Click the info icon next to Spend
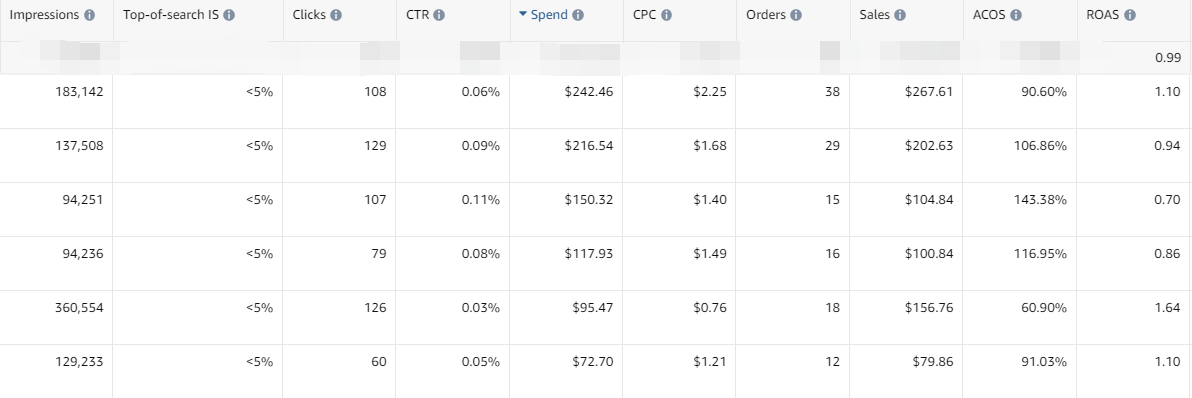Screen dimensions: 1192x398 point(579,15)
